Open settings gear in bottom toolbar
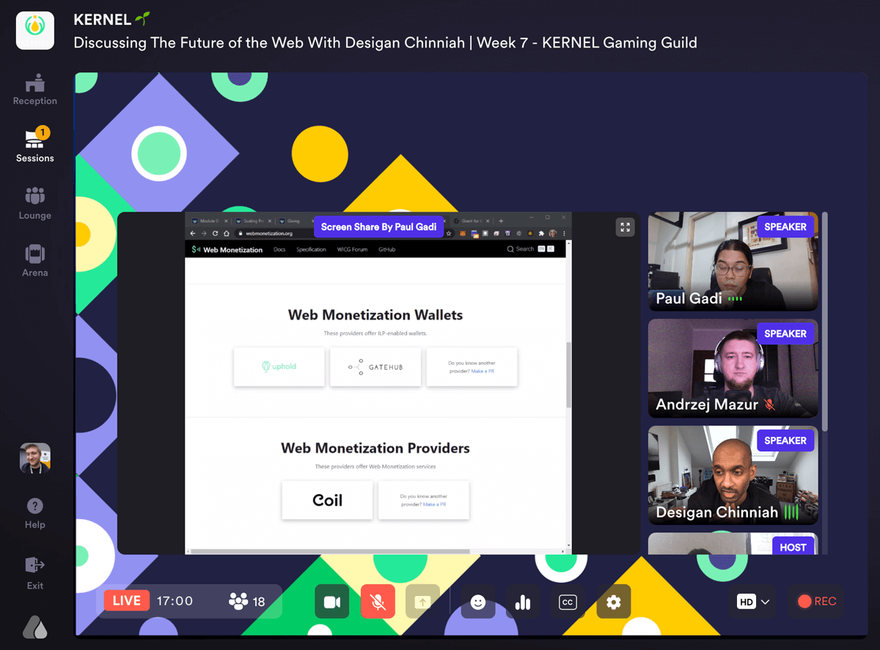The height and width of the screenshot is (650, 880). pyautogui.click(x=614, y=602)
